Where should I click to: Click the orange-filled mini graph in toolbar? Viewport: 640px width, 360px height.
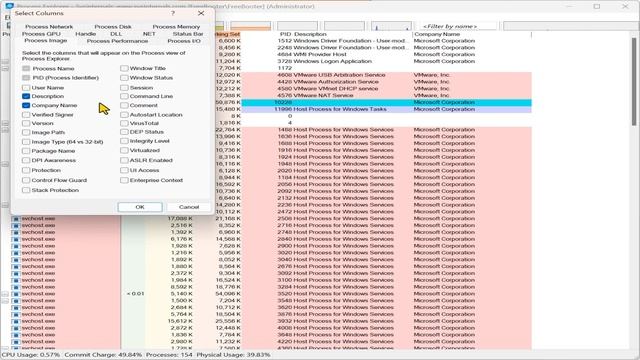coord(251,26)
